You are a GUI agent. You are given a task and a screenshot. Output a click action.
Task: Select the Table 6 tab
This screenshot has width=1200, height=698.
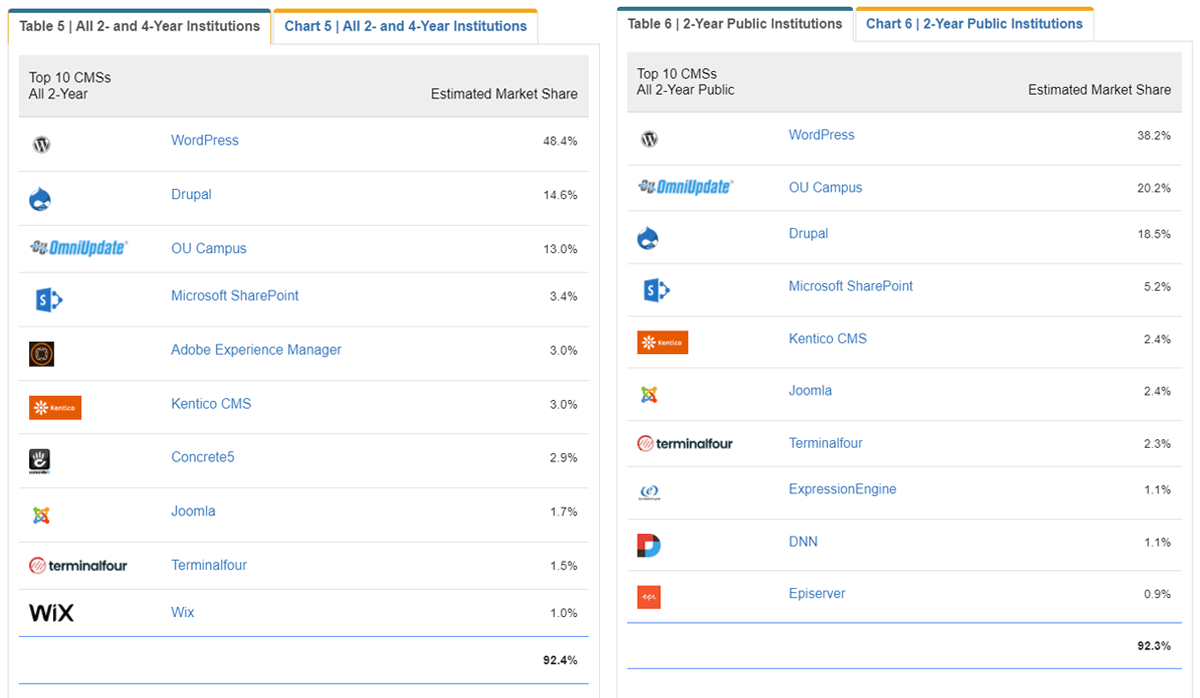pos(735,23)
